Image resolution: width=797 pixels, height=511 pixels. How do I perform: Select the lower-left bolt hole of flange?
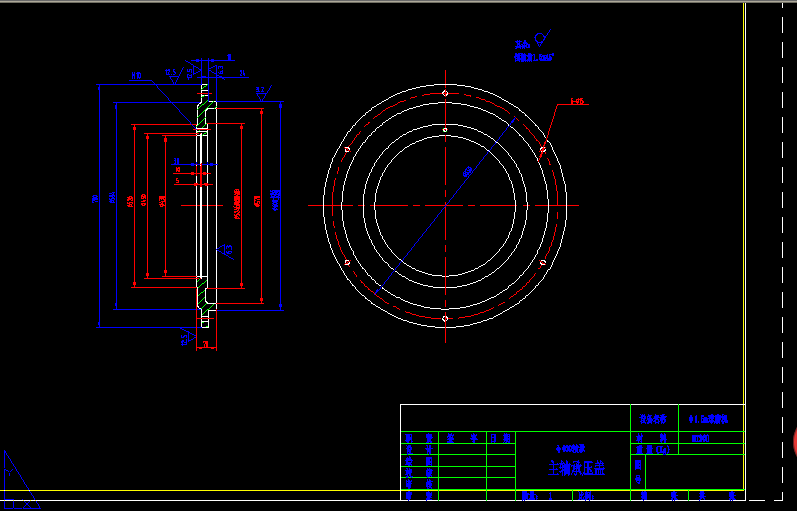[x=347, y=262]
